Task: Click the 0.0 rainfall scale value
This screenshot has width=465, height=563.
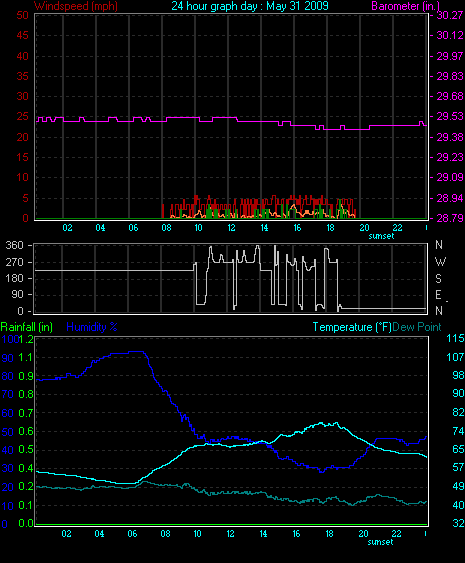Action: (x=26, y=523)
